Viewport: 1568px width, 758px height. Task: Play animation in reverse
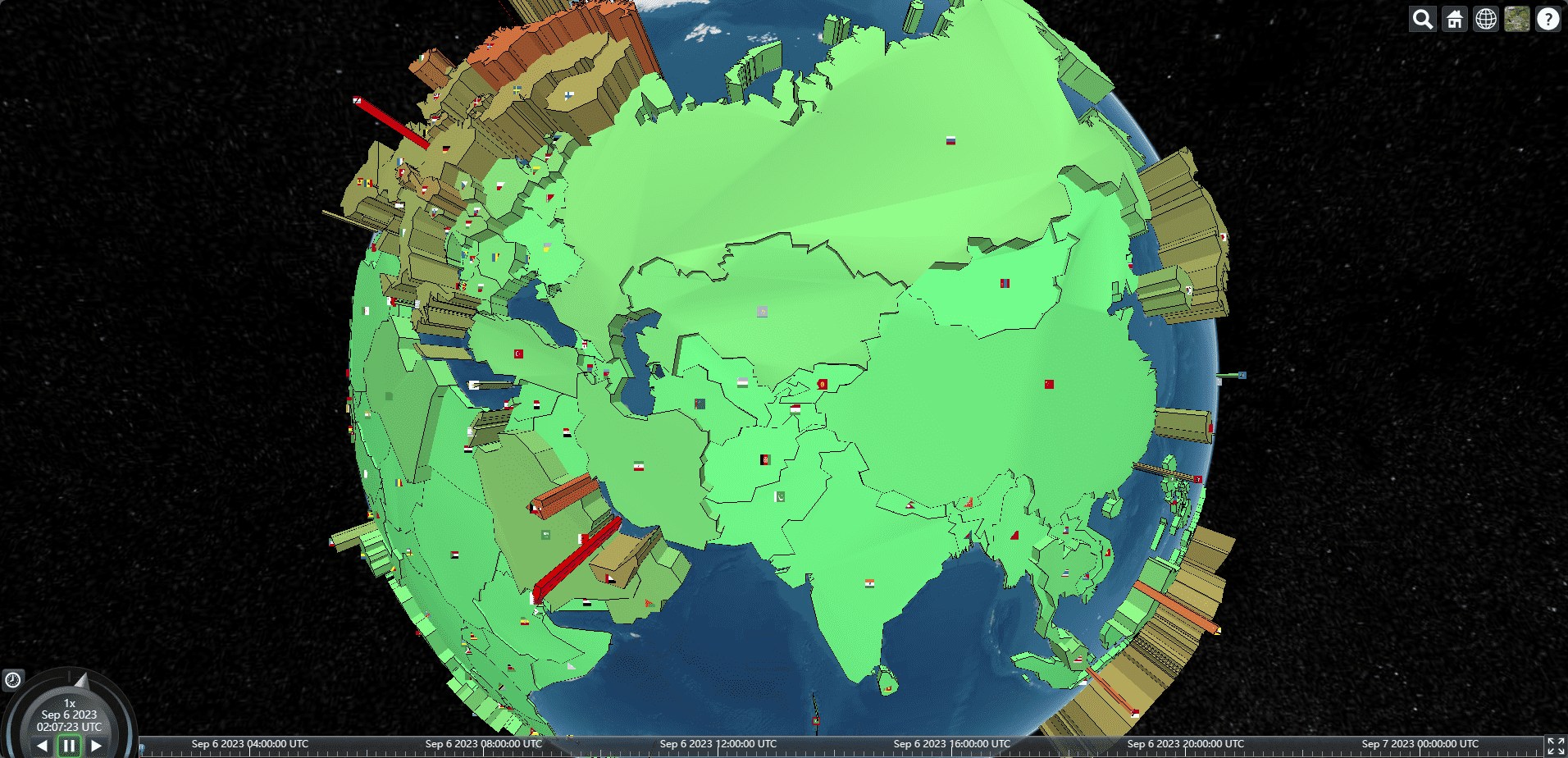[42, 746]
